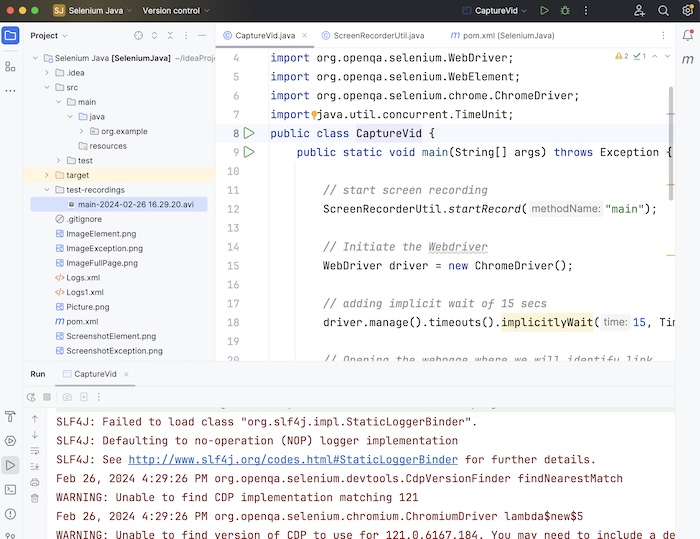Open the Problems tool window
This screenshot has width=700, height=539.
11,513
